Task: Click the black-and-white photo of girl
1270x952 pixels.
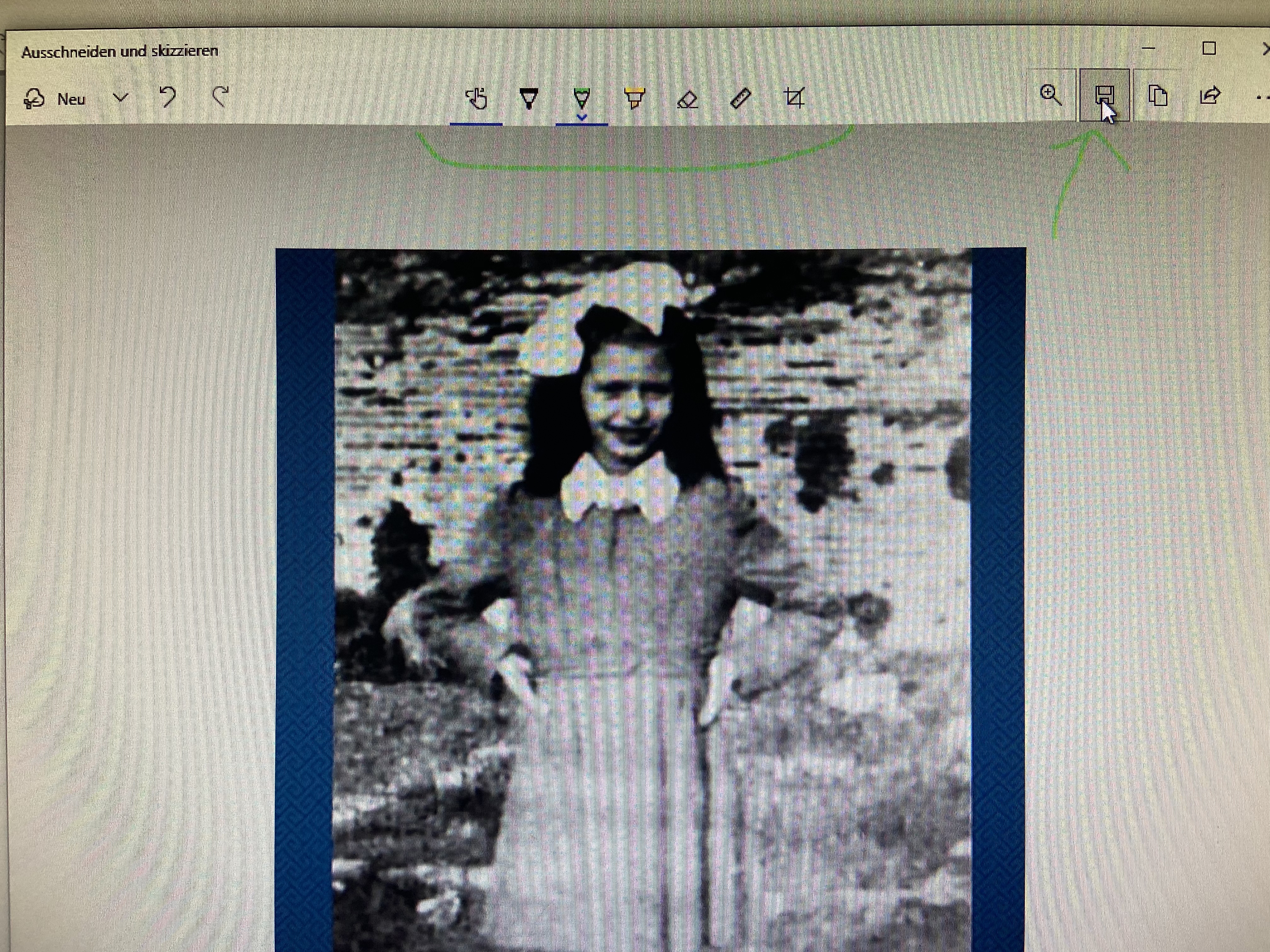Action: coord(652,600)
